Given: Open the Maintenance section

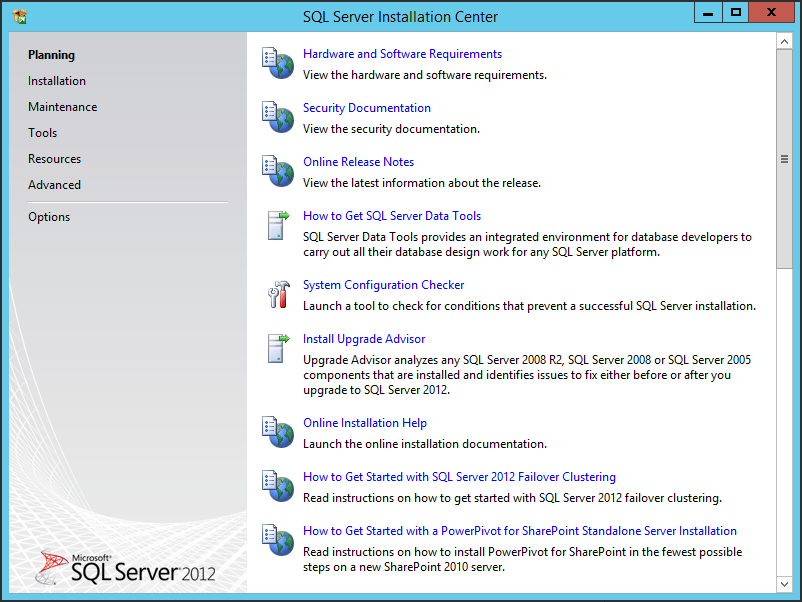Looking at the screenshot, I should coord(62,107).
